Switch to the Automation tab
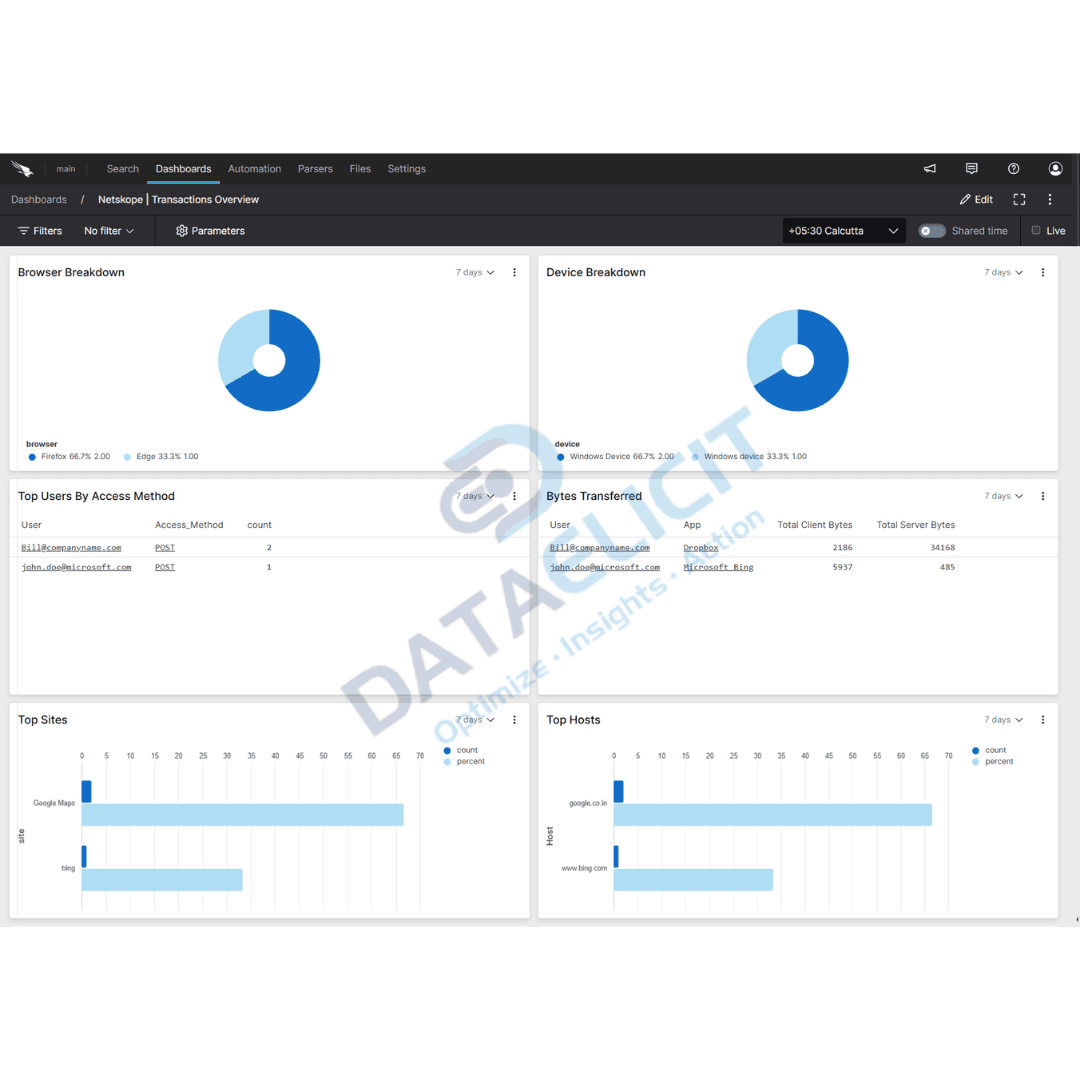 tap(254, 168)
